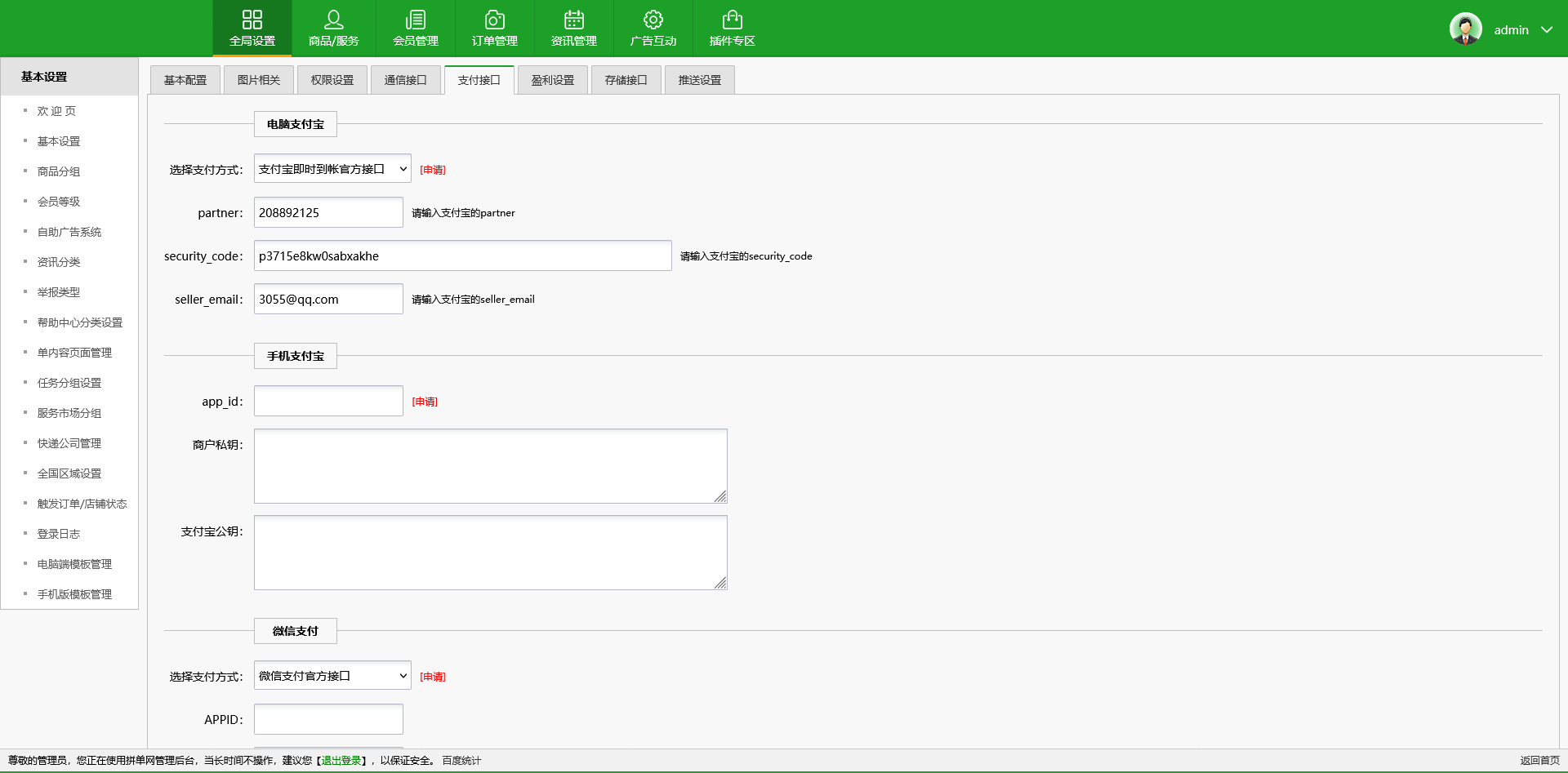Screen dimensions: 1568x773
Task: Switch to the 通信接口 tab
Action: click(406, 80)
